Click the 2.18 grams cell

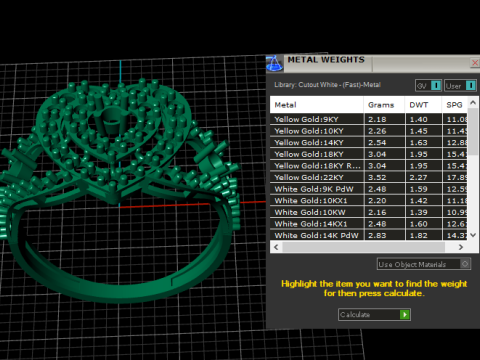click(384, 119)
